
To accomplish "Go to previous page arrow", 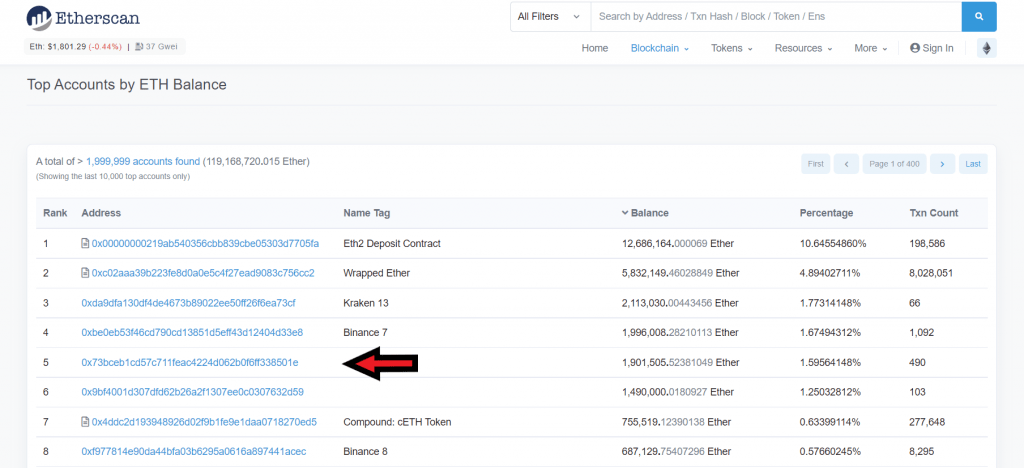I will [846, 164].
